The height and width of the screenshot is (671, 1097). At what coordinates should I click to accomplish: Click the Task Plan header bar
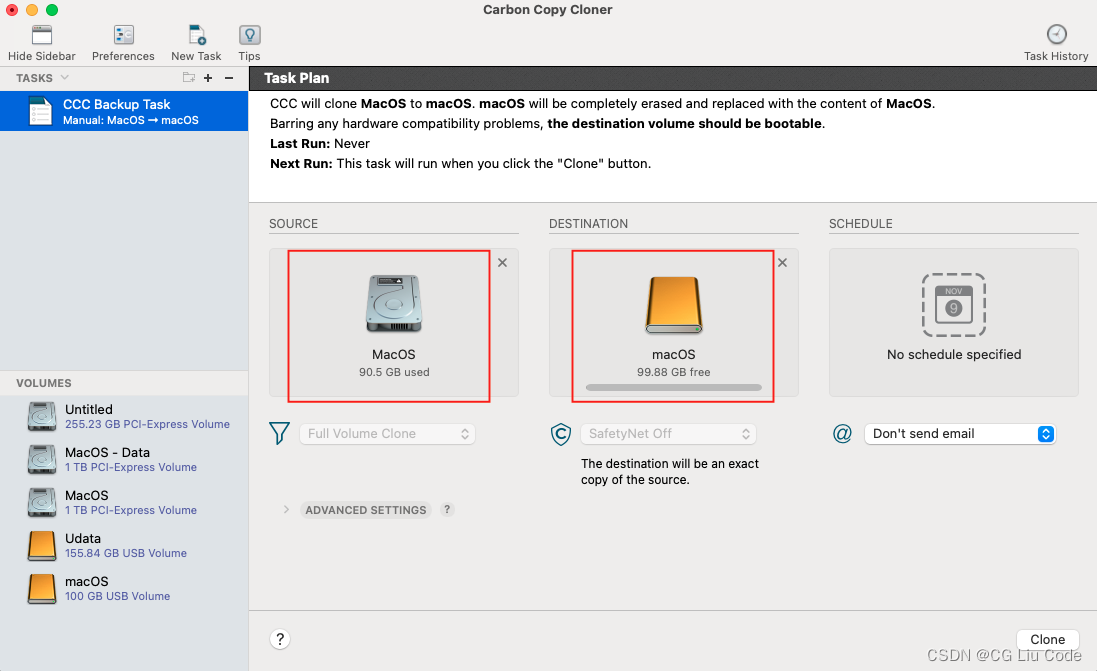(x=673, y=78)
